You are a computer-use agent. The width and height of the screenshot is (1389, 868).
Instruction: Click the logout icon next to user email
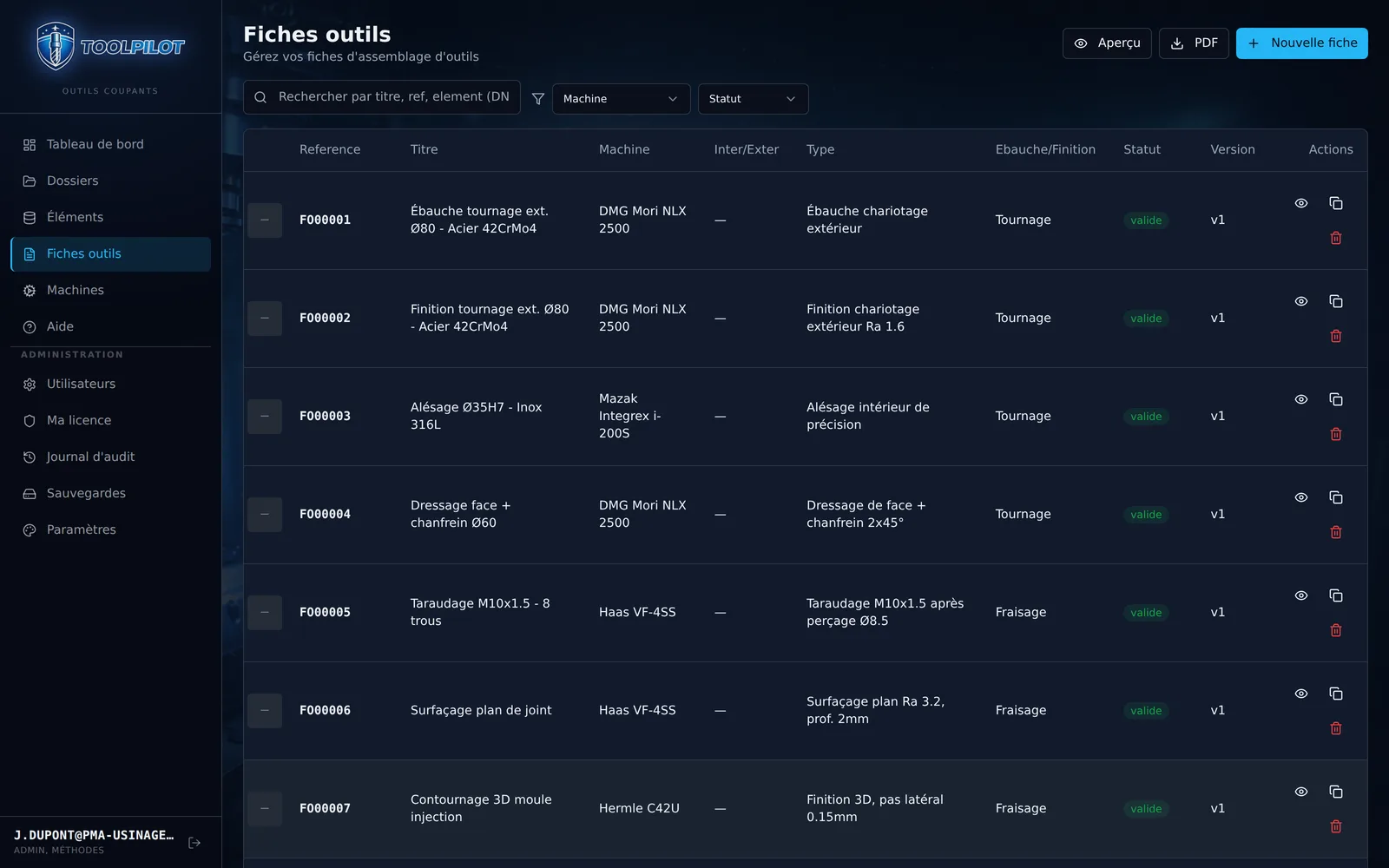194,843
